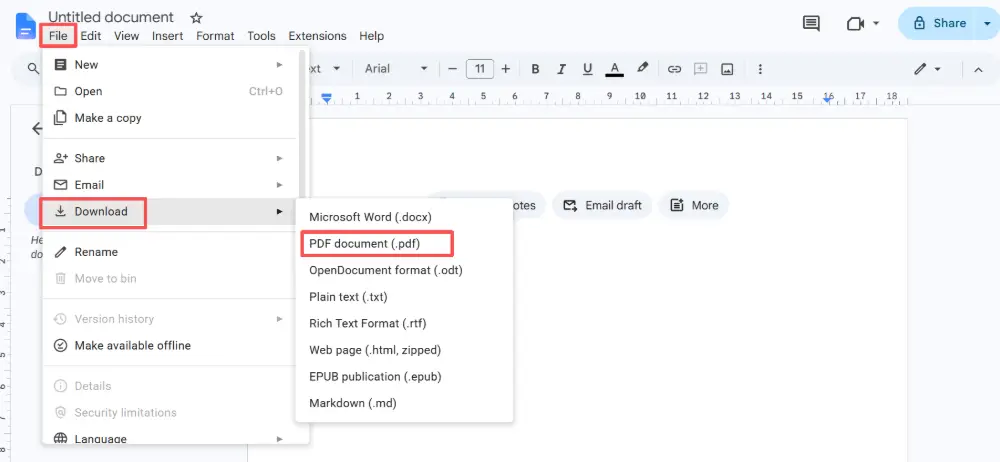Open the Share dropdown arrow
Viewport: 1000px width, 462px height.
click(x=987, y=24)
